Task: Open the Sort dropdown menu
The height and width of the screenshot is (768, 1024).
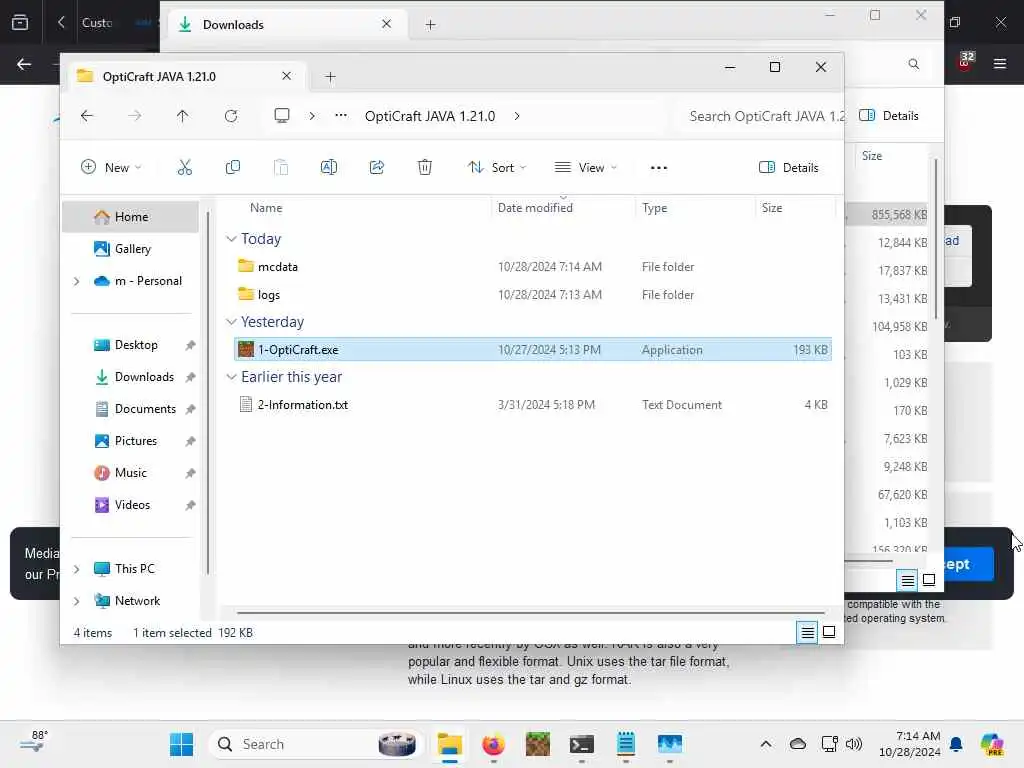Action: coord(497,168)
